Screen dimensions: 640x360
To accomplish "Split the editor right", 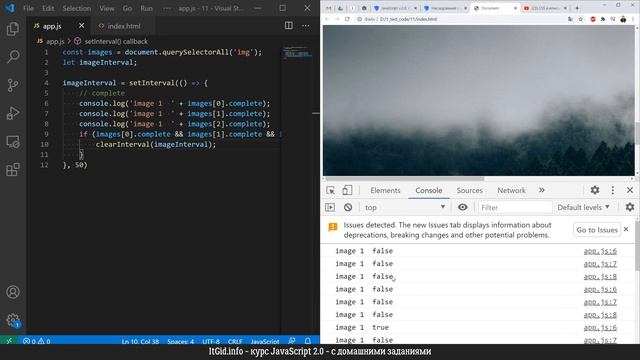I will (x=289, y=25).
